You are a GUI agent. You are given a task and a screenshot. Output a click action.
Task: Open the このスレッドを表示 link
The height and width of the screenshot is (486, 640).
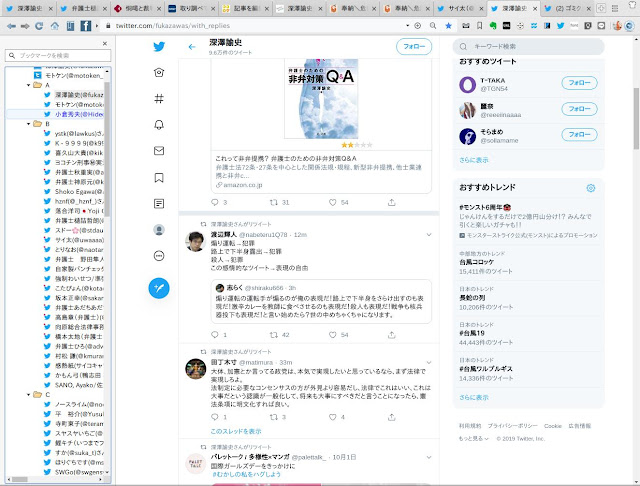coord(236,431)
